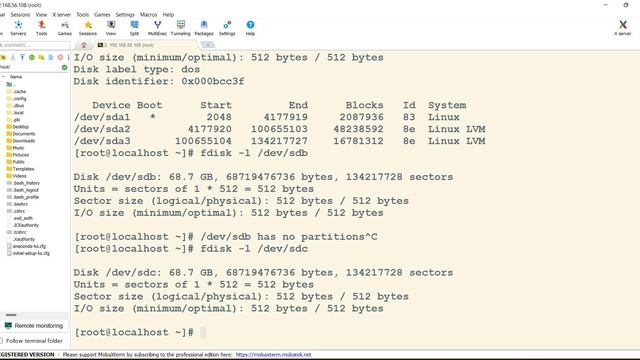The image size is (640, 360).
Task: Select the .cshrc file
Action: point(16,211)
